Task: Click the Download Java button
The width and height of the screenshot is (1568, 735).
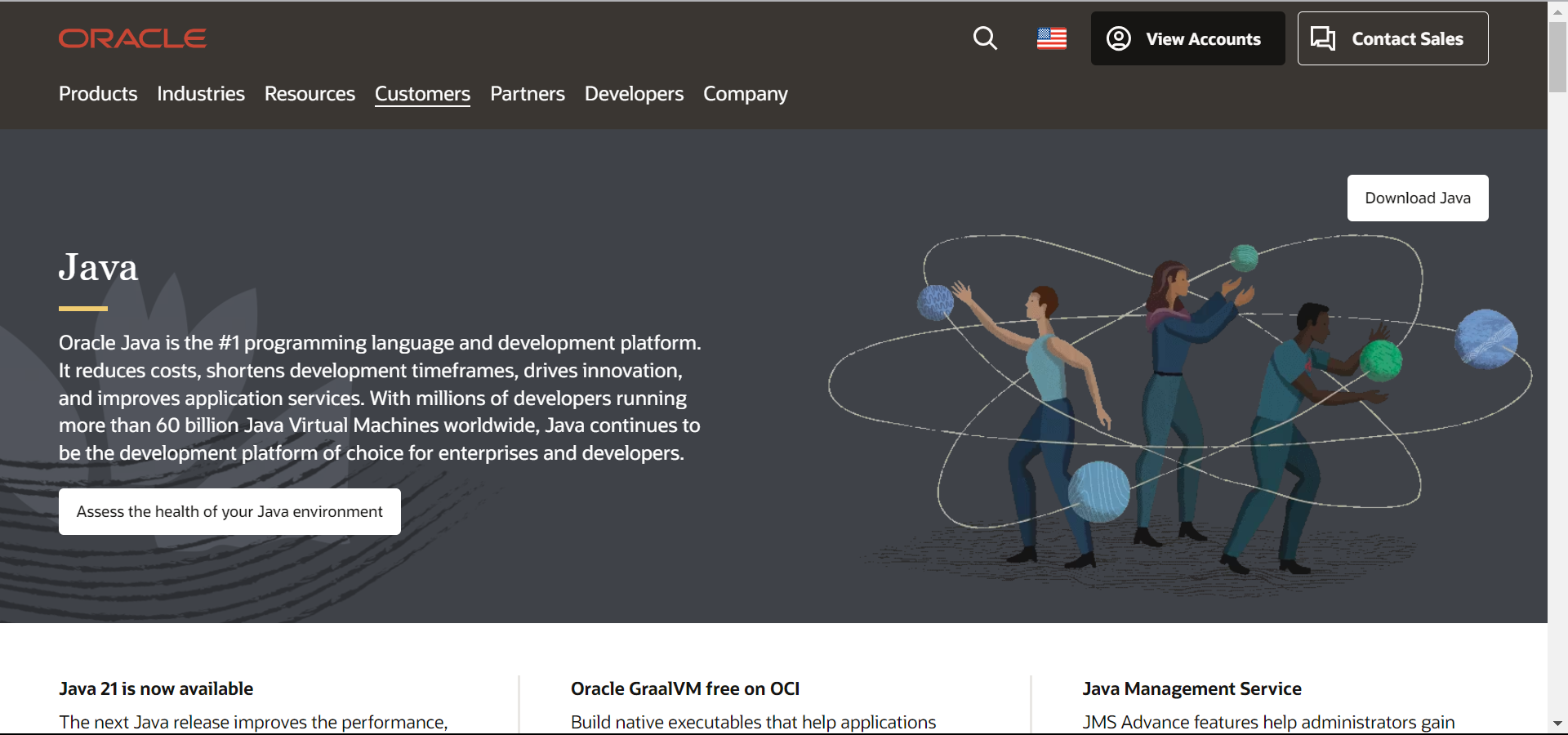Action: pyautogui.click(x=1418, y=198)
